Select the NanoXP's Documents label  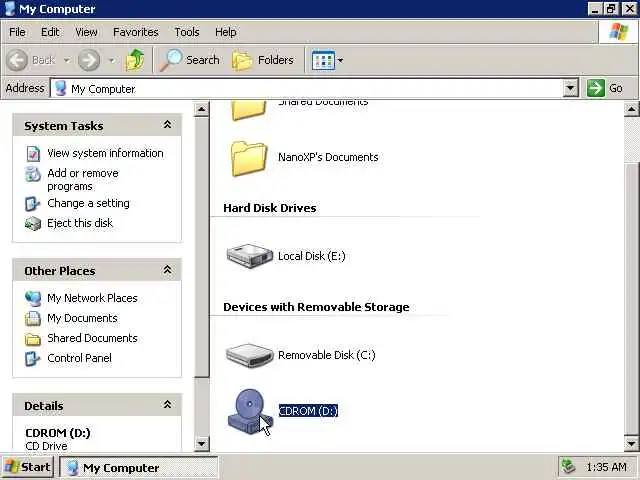pos(328,157)
